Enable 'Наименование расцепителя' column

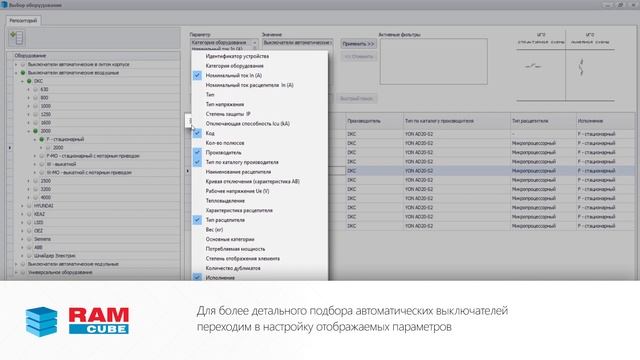coord(238,172)
